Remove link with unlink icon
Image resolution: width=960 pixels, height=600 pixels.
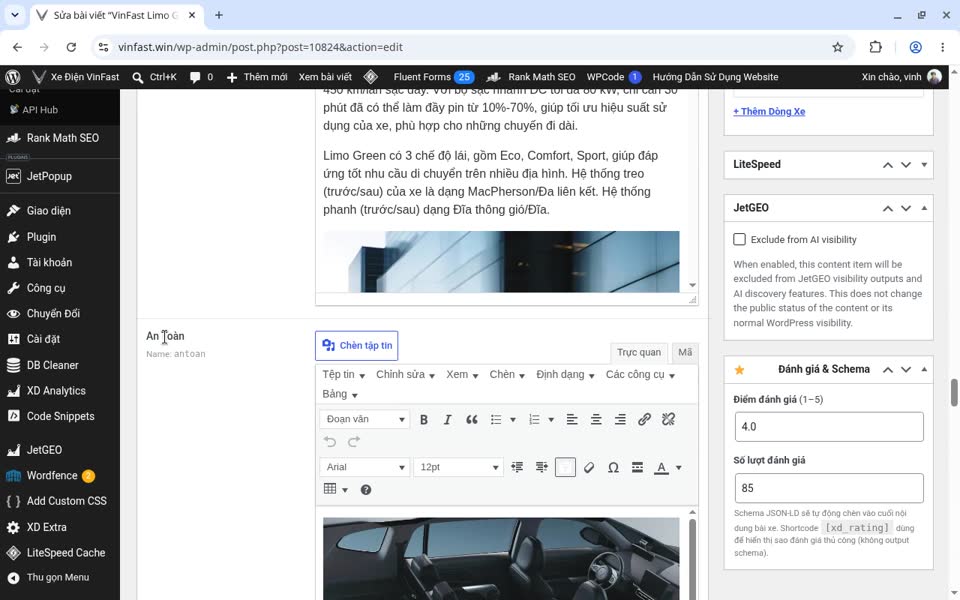point(669,419)
